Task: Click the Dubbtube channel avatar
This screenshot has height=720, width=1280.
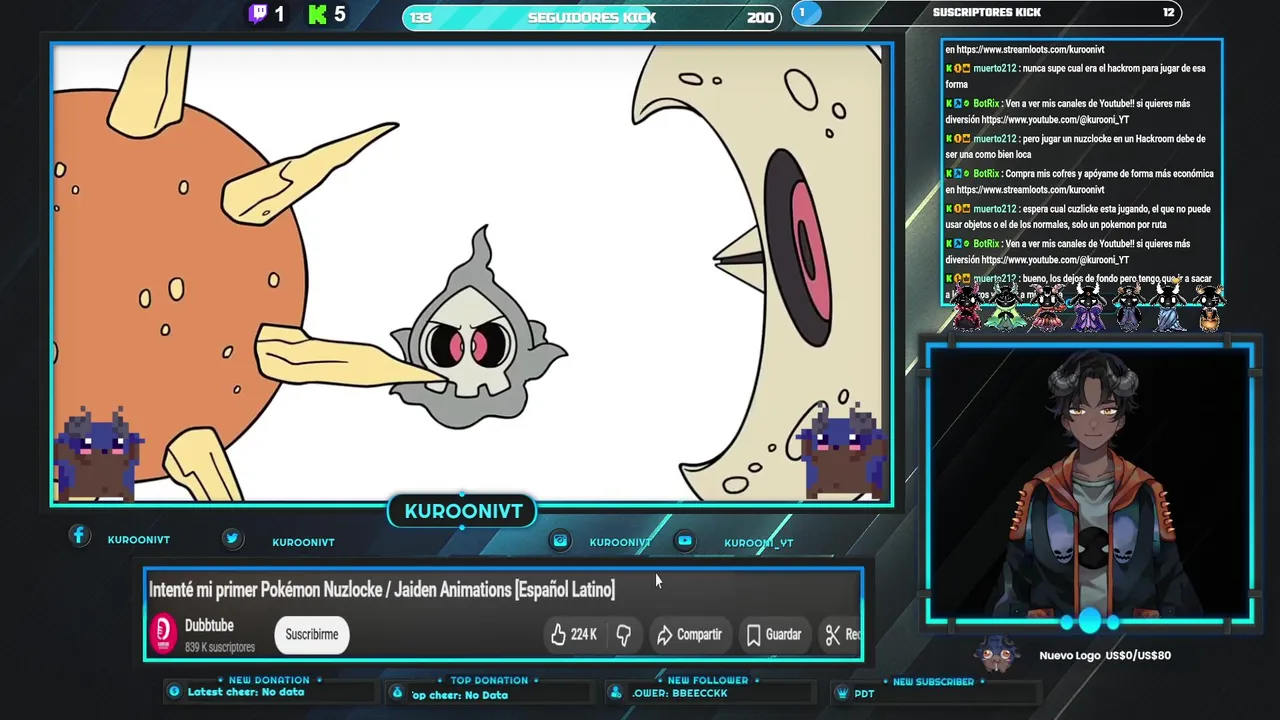Action: pos(163,634)
